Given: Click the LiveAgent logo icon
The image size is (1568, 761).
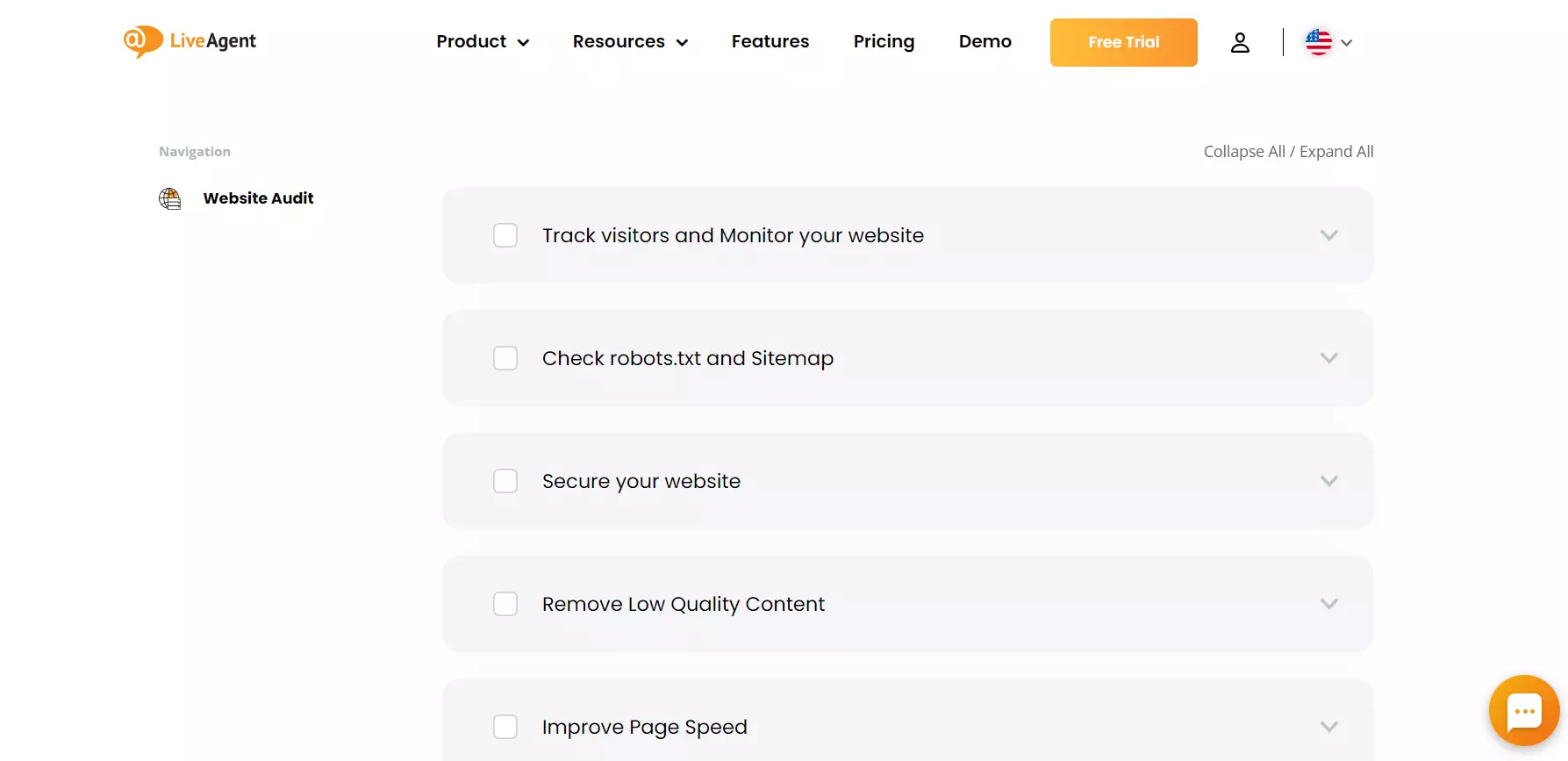Looking at the screenshot, I should (142, 41).
